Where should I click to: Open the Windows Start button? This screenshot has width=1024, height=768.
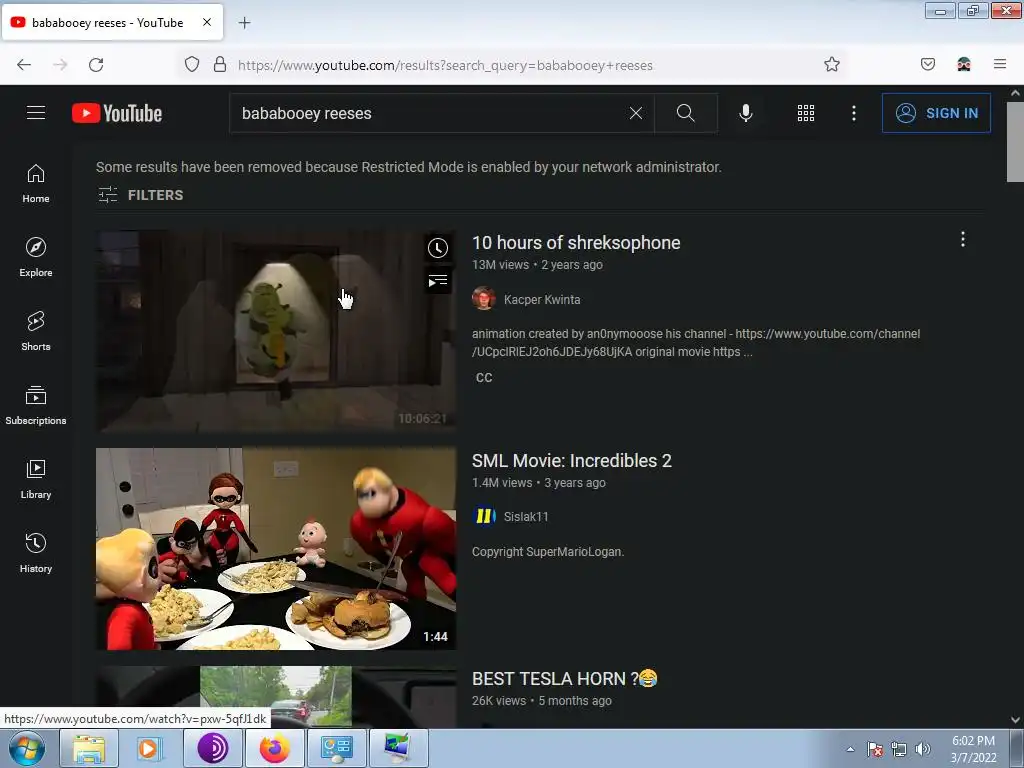(x=27, y=748)
